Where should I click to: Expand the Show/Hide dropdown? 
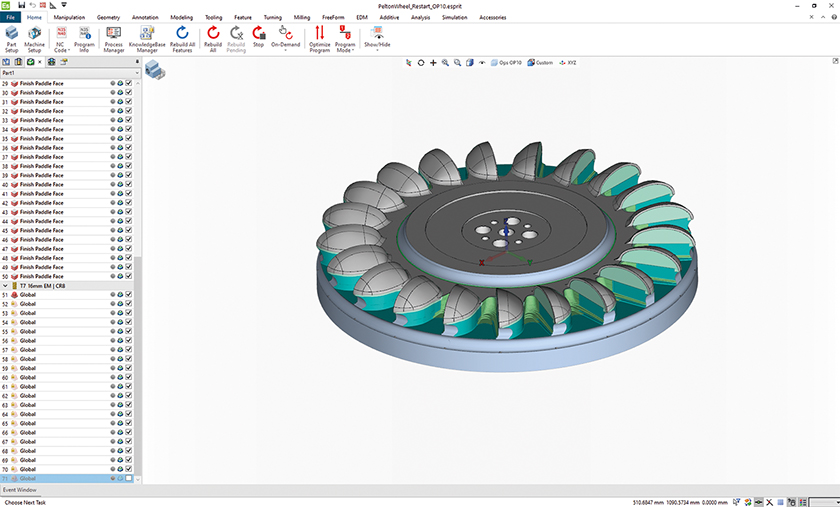click(x=377, y=51)
